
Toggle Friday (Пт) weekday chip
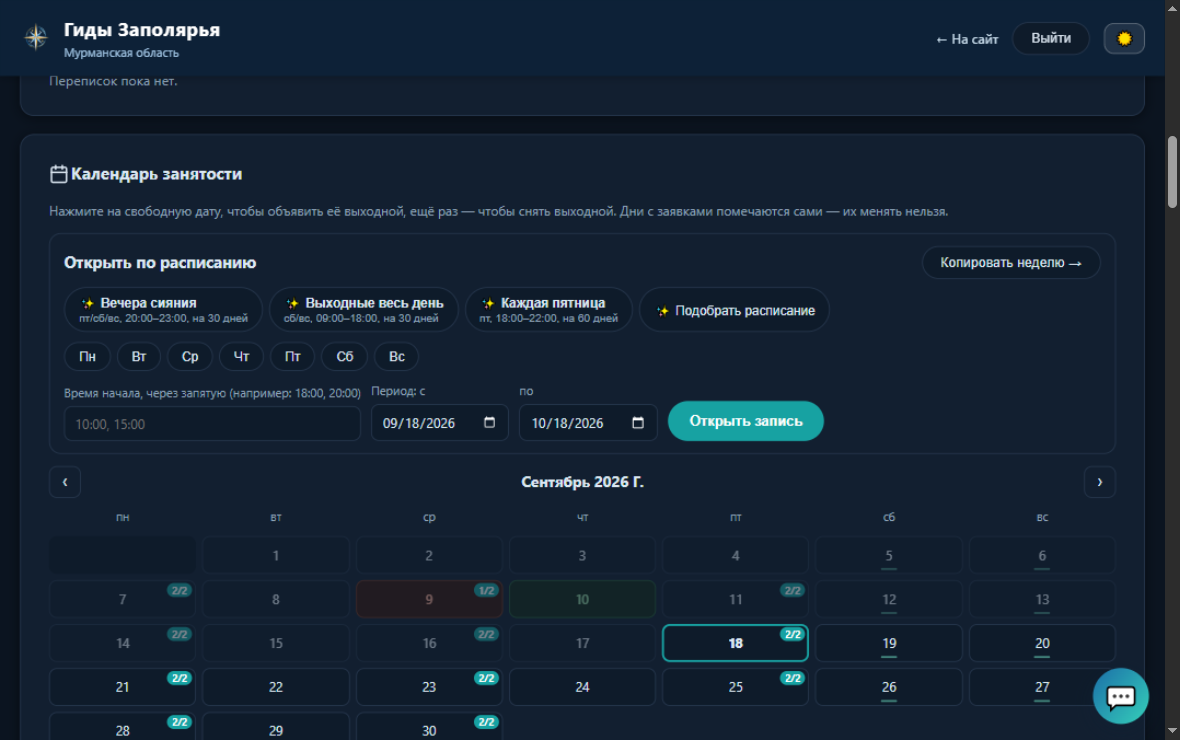pos(292,357)
